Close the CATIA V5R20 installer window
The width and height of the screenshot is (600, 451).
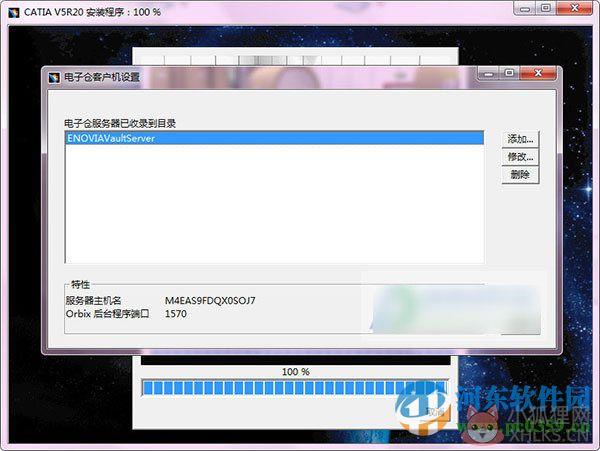[x=574, y=8]
